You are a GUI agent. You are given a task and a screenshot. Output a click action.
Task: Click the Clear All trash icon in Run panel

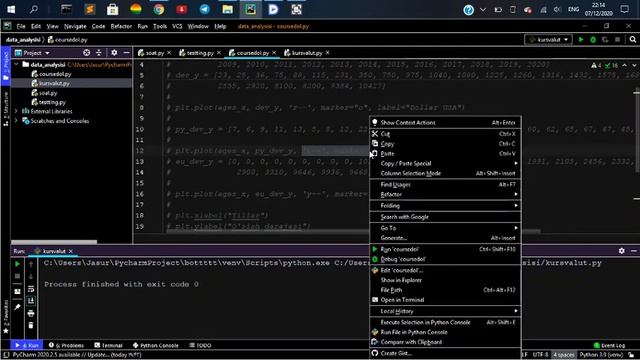point(31,325)
